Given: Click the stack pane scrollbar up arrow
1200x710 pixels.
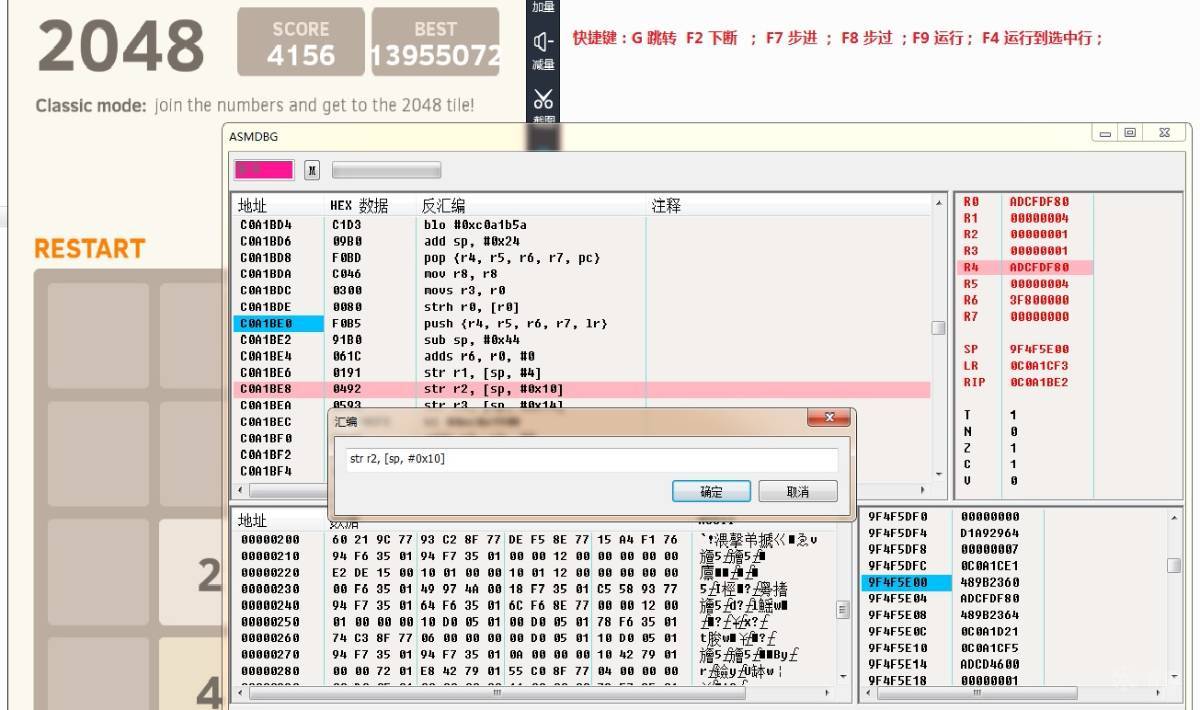Looking at the screenshot, I should click(x=1174, y=516).
